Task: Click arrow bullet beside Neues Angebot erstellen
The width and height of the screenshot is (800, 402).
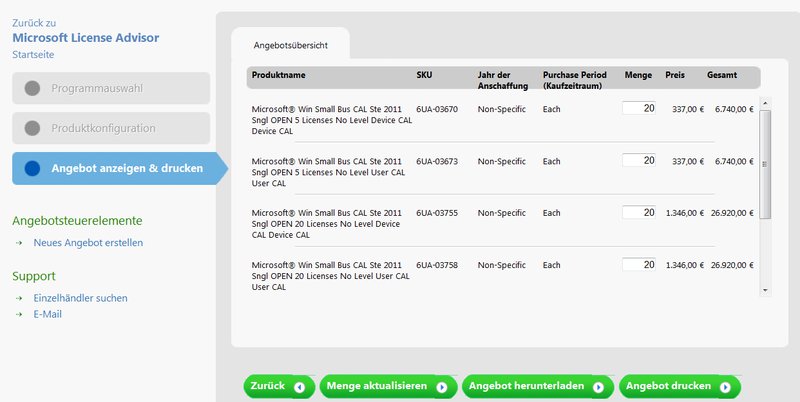Action: pos(19,243)
